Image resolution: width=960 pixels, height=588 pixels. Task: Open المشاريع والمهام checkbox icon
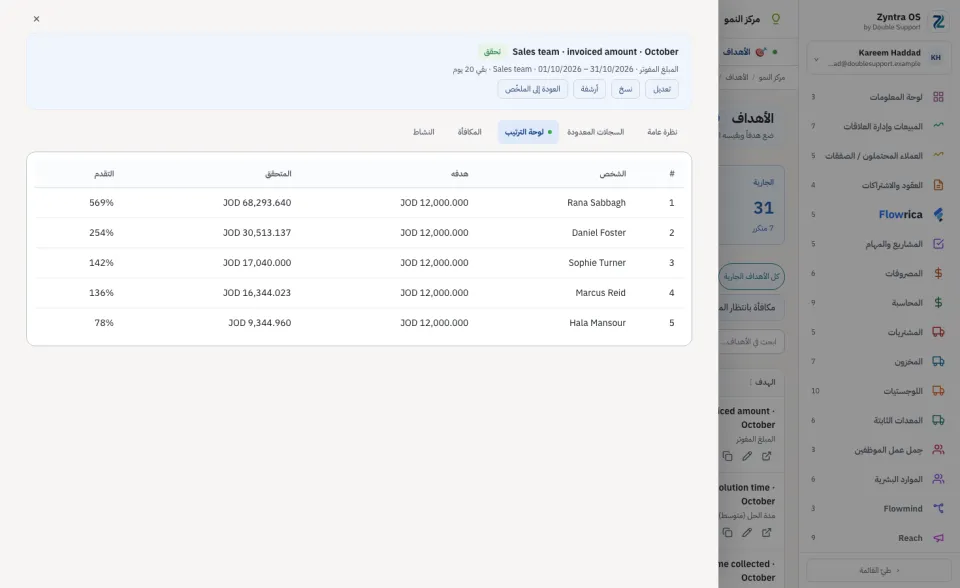tap(938, 244)
